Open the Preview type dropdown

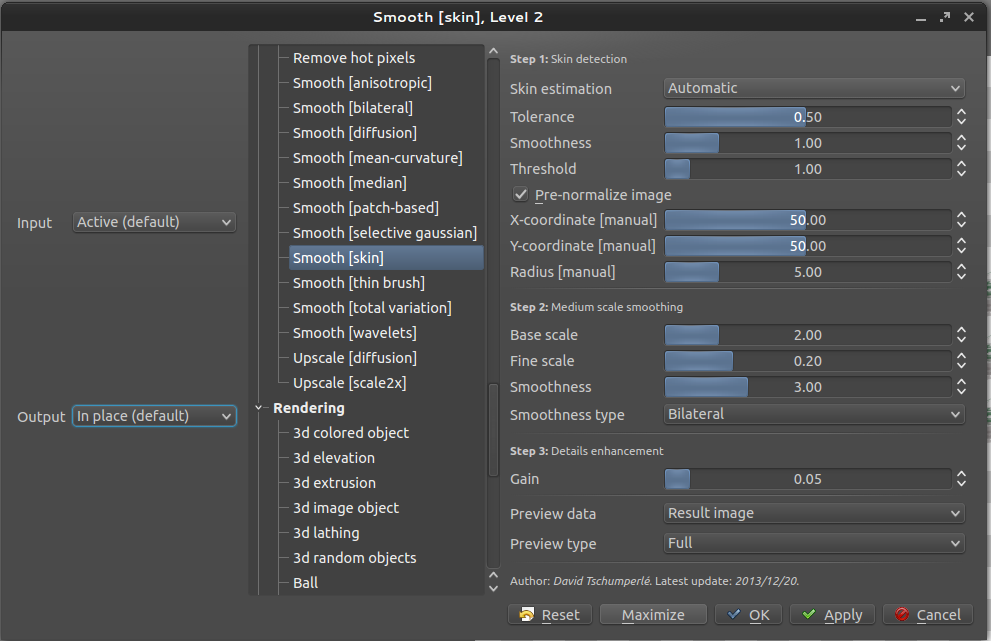tap(814, 543)
